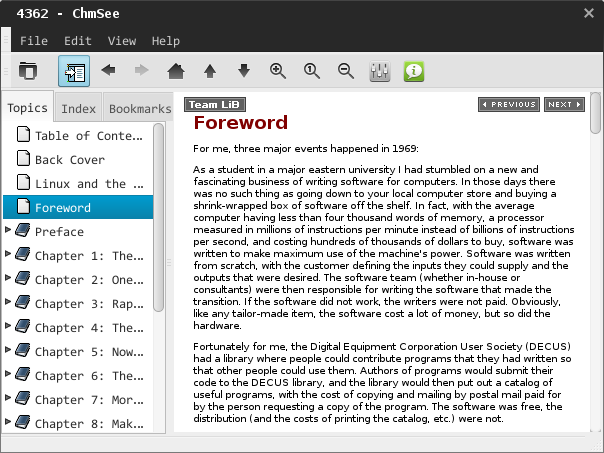Open 'Chapter 8: Mak...' topic text
604x453 pixels.
tap(89, 424)
